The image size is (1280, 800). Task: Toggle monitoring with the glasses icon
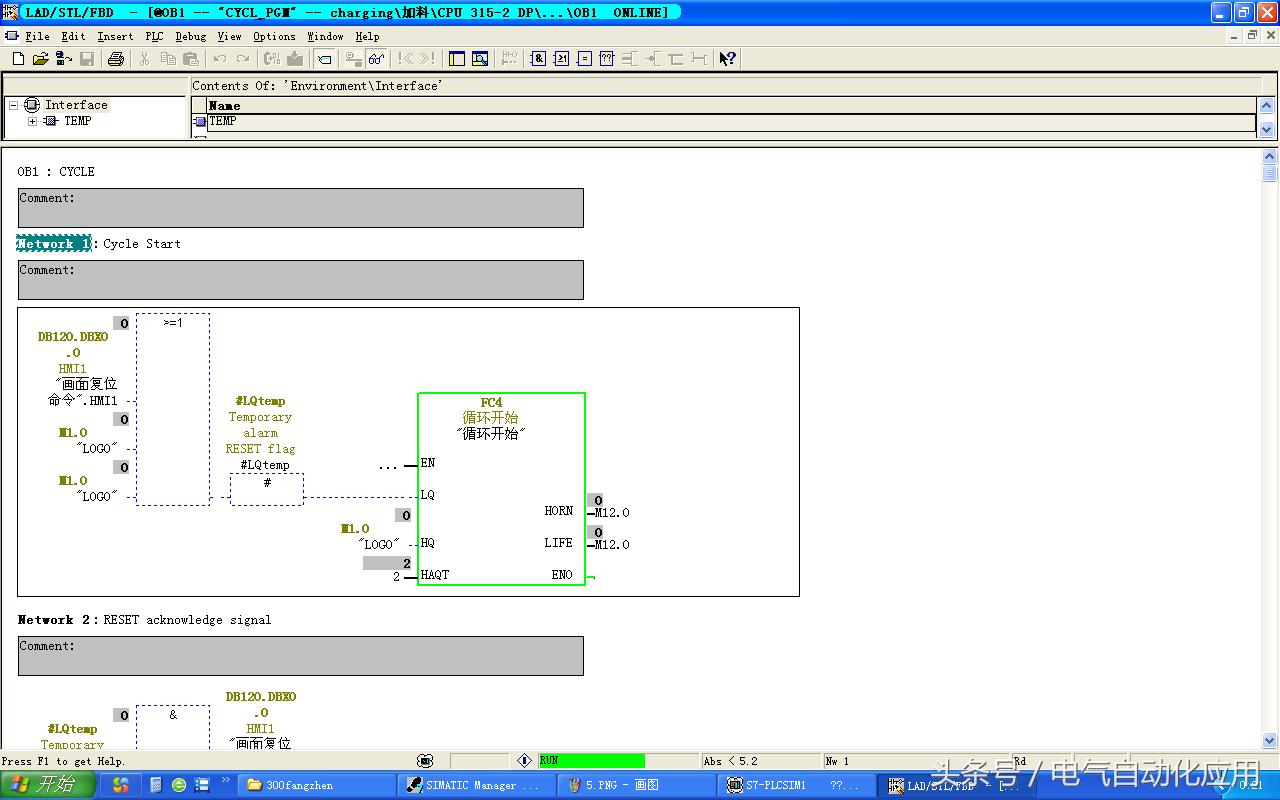pos(376,58)
